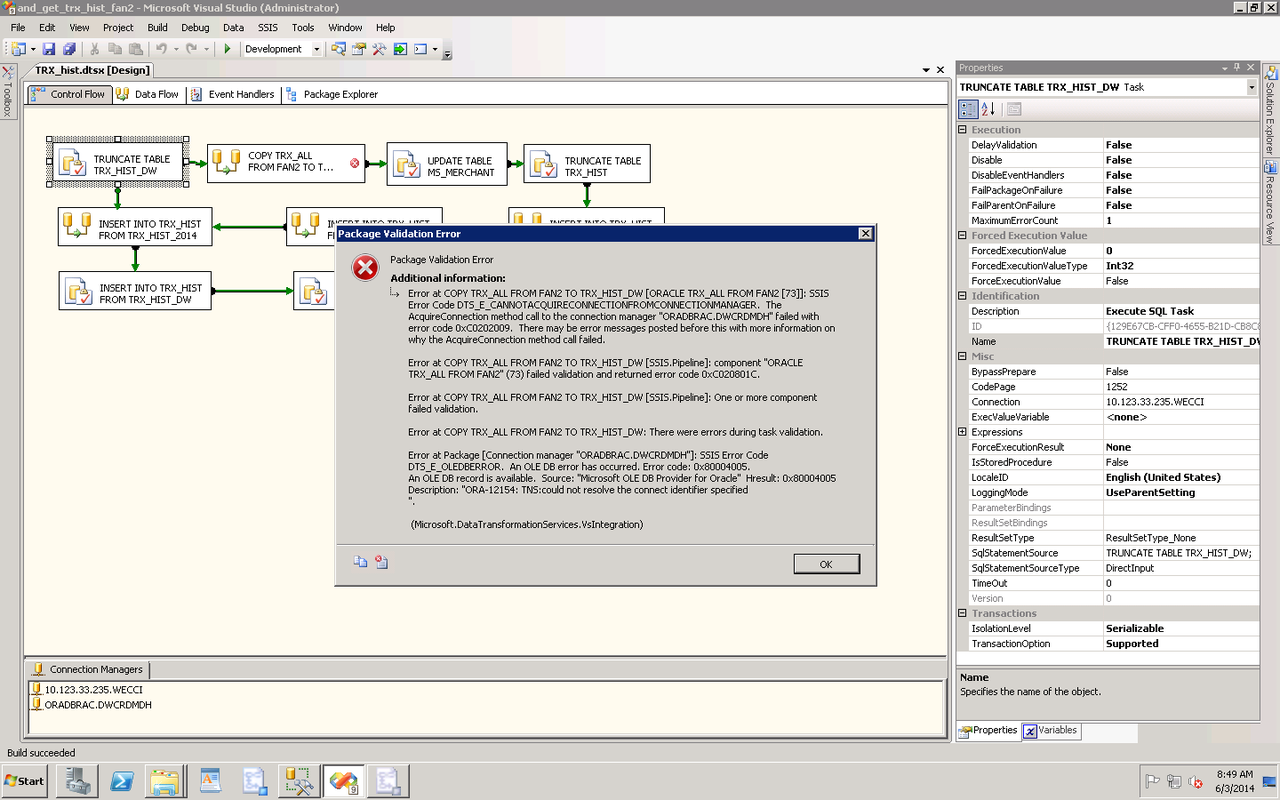Viewport: 1280px width, 800px height.
Task: Click the Name property value field
Action: [1181, 342]
